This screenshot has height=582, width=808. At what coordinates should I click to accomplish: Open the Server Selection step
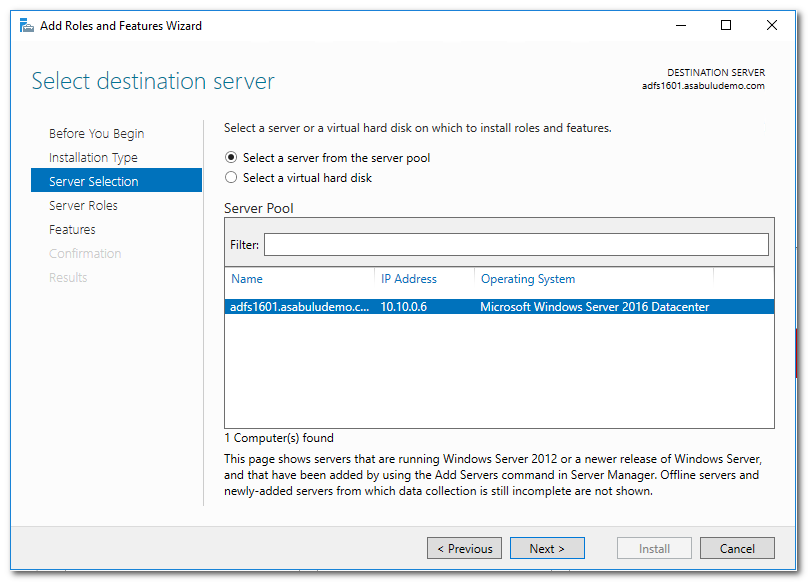(116, 180)
